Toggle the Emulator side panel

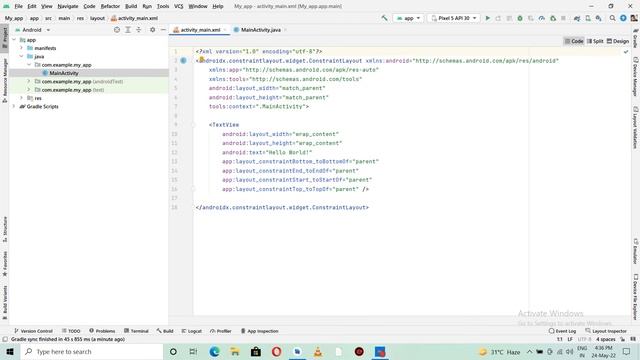click(636, 251)
